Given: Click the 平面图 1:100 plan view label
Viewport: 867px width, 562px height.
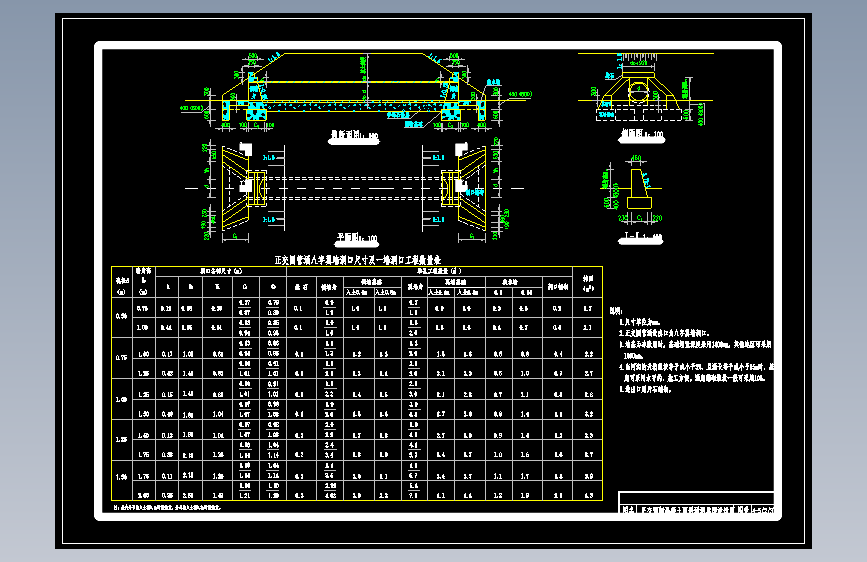Looking at the screenshot, I should [x=357, y=238].
